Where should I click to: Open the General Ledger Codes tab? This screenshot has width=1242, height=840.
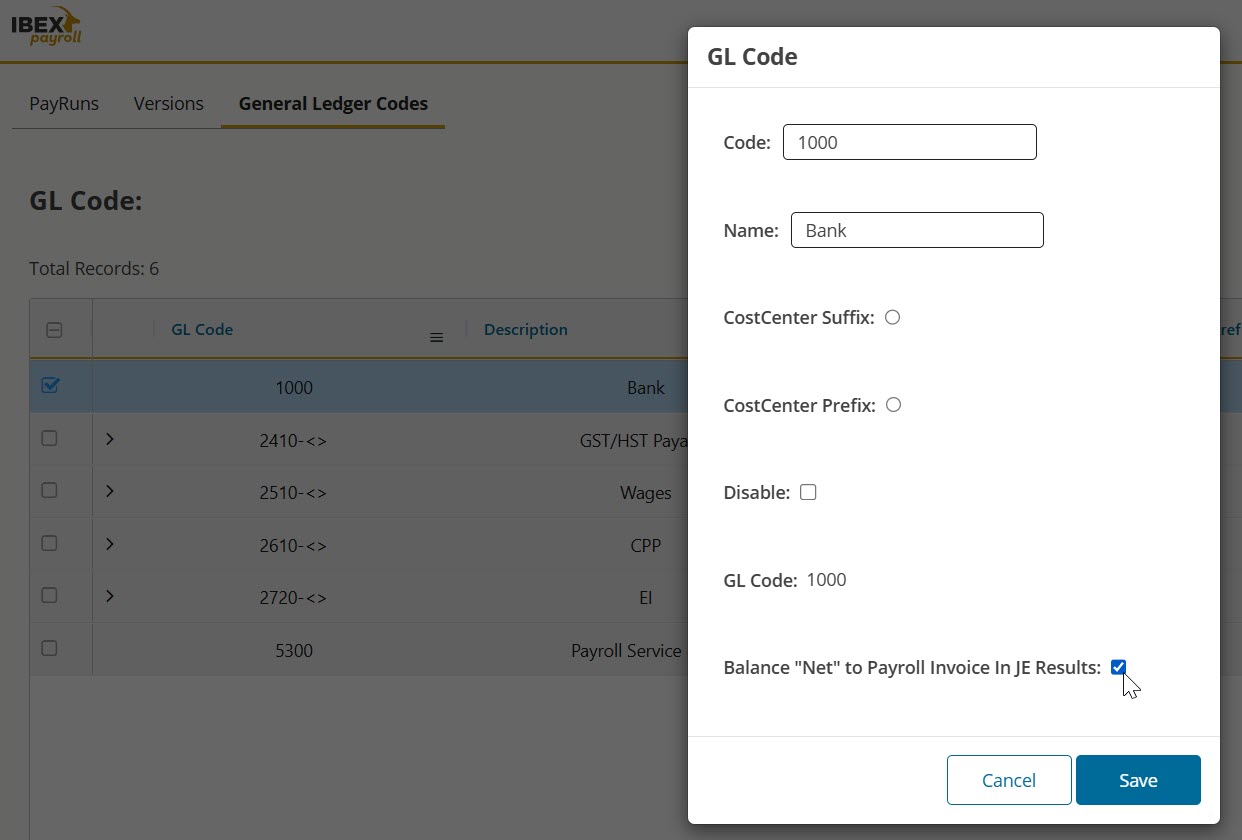click(333, 104)
